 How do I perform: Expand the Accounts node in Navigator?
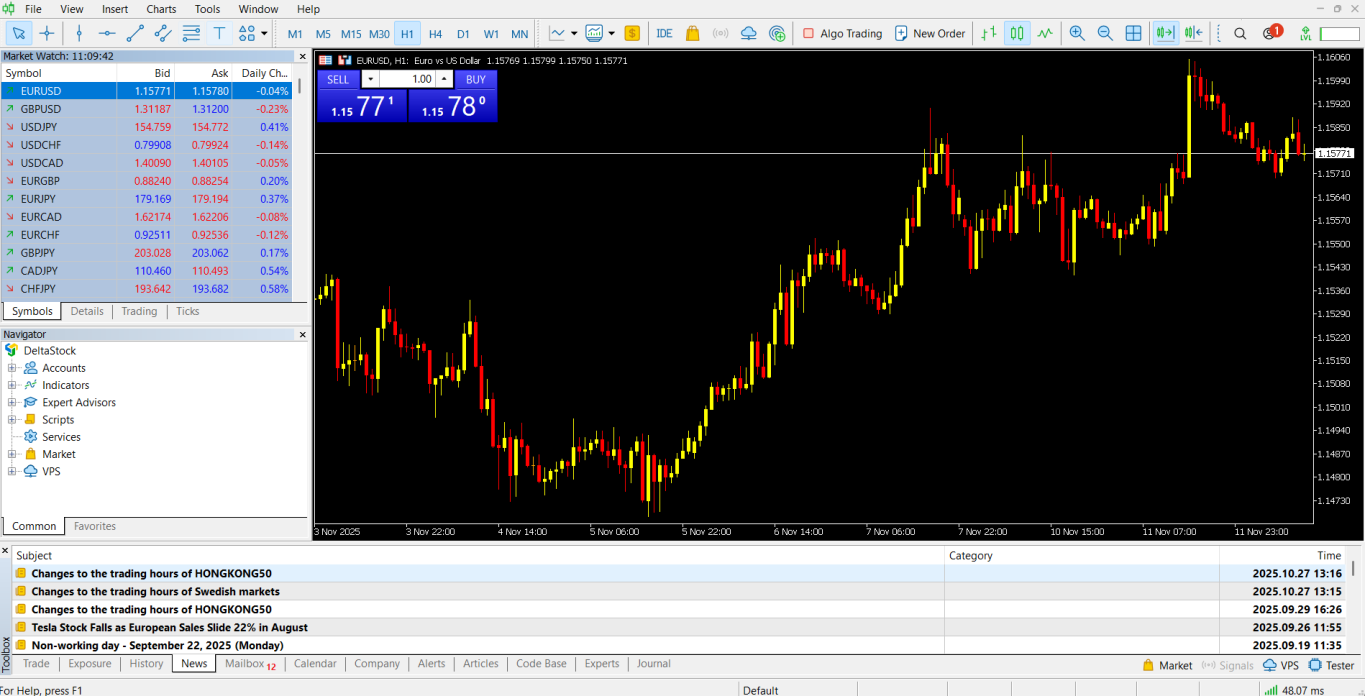[12, 368]
